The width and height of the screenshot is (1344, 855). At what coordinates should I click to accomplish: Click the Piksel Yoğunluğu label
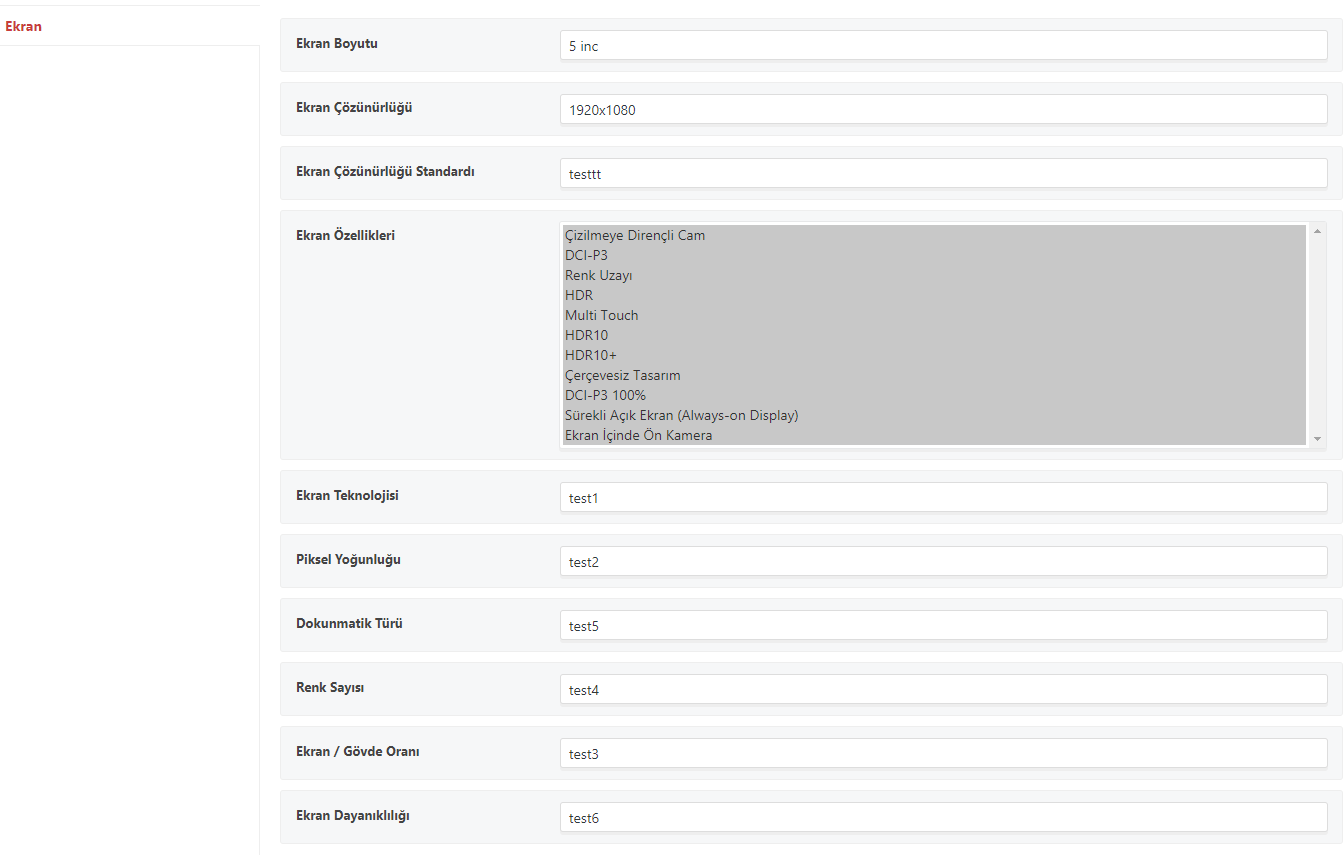(x=348, y=560)
